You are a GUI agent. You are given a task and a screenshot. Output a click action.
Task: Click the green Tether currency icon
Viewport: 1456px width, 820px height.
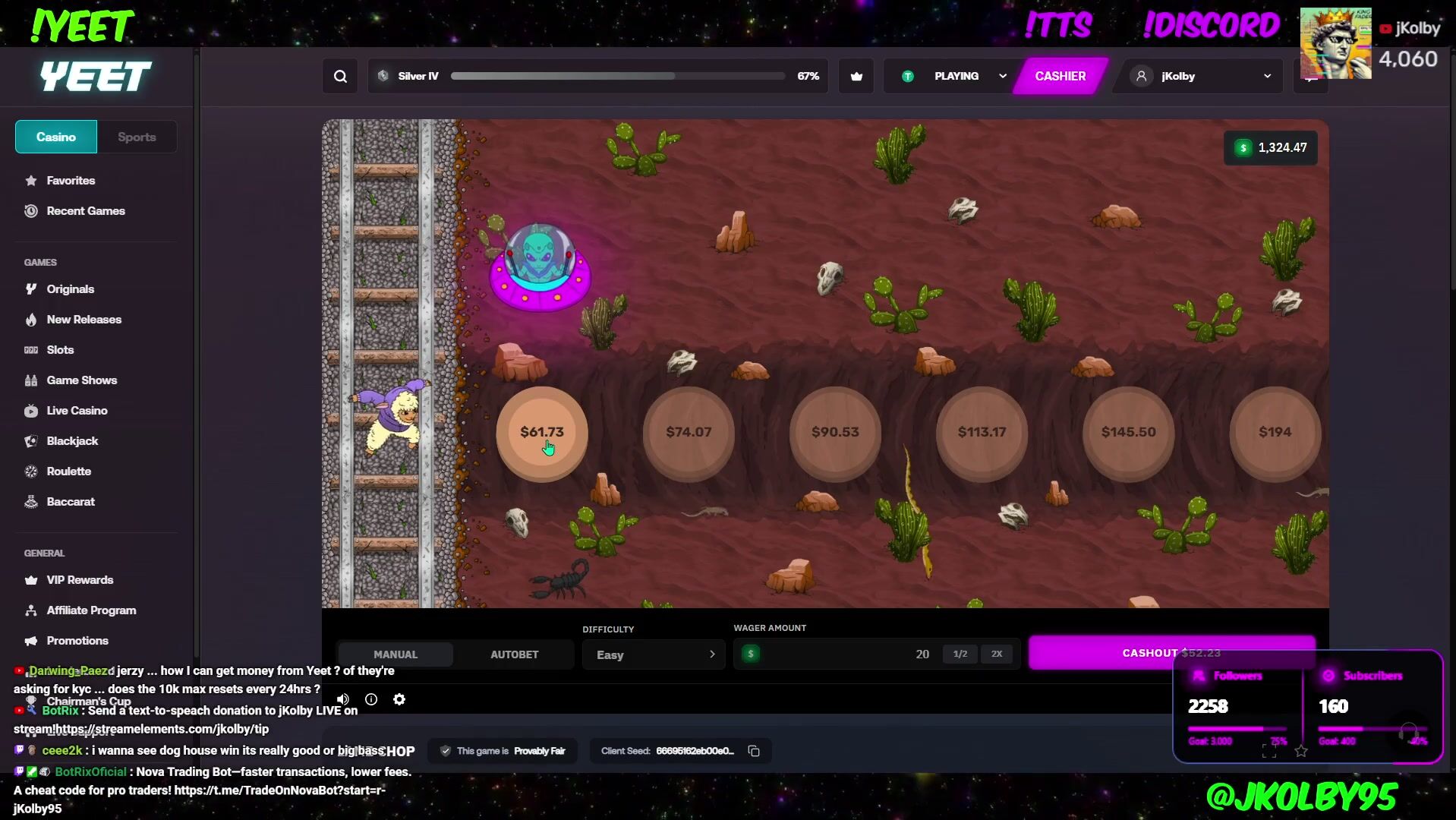[908, 76]
